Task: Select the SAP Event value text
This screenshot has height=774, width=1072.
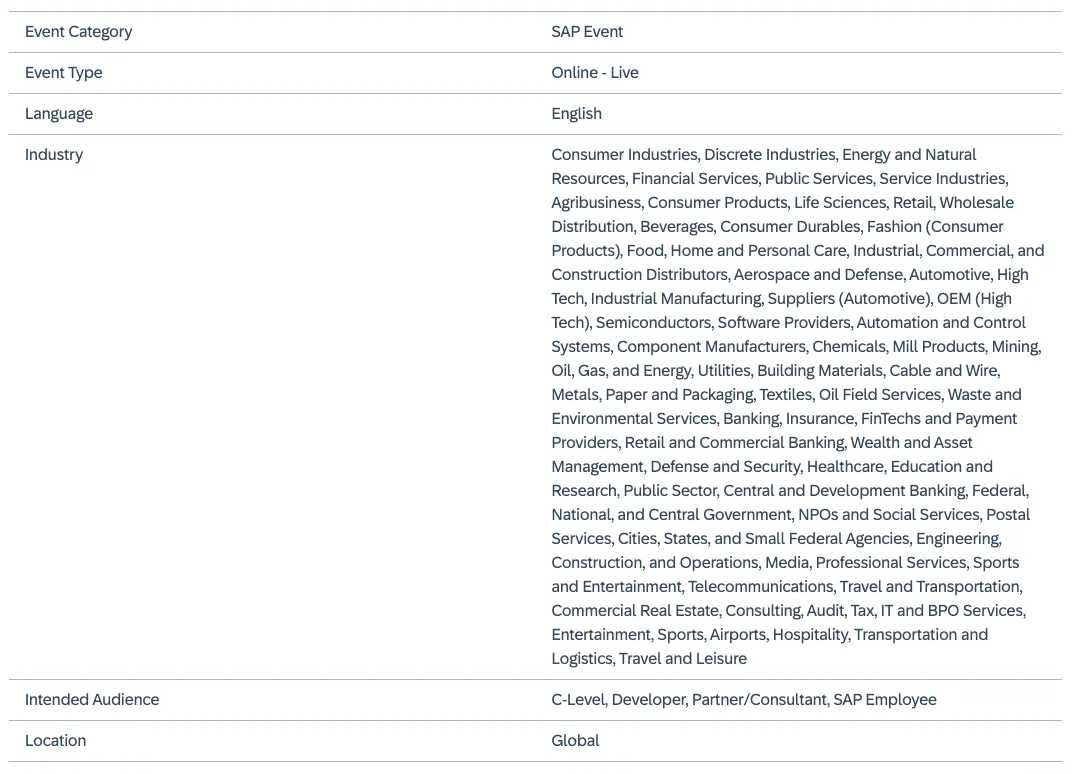Action: point(587,32)
